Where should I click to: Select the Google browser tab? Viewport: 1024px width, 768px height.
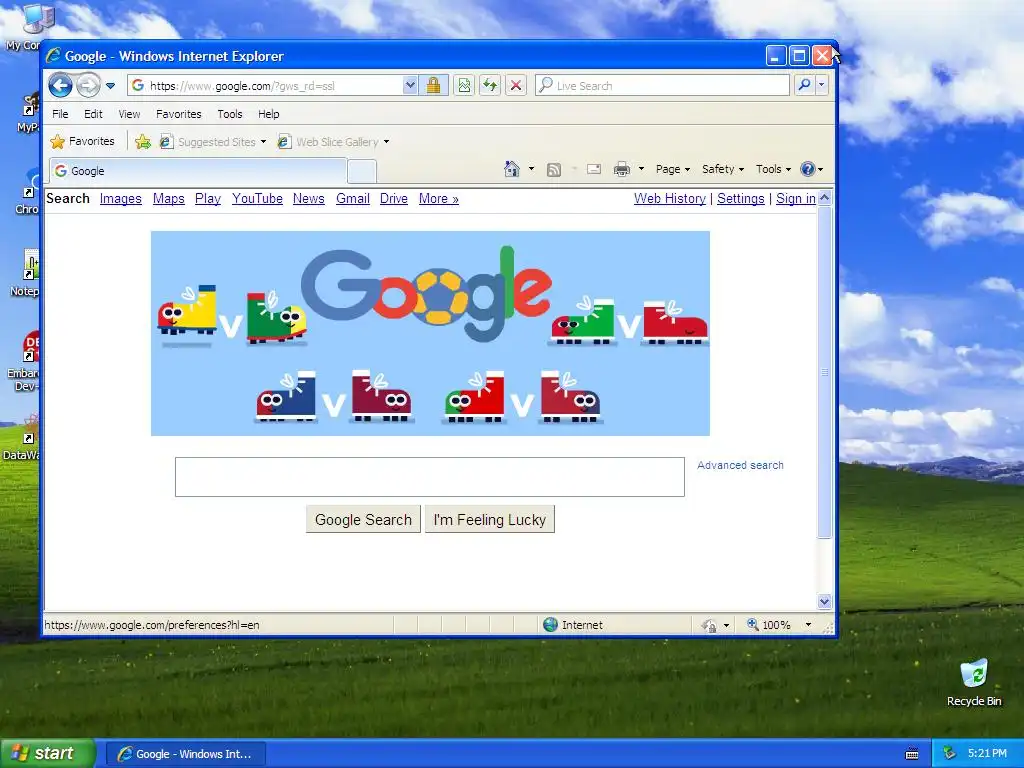[x=198, y=171]
